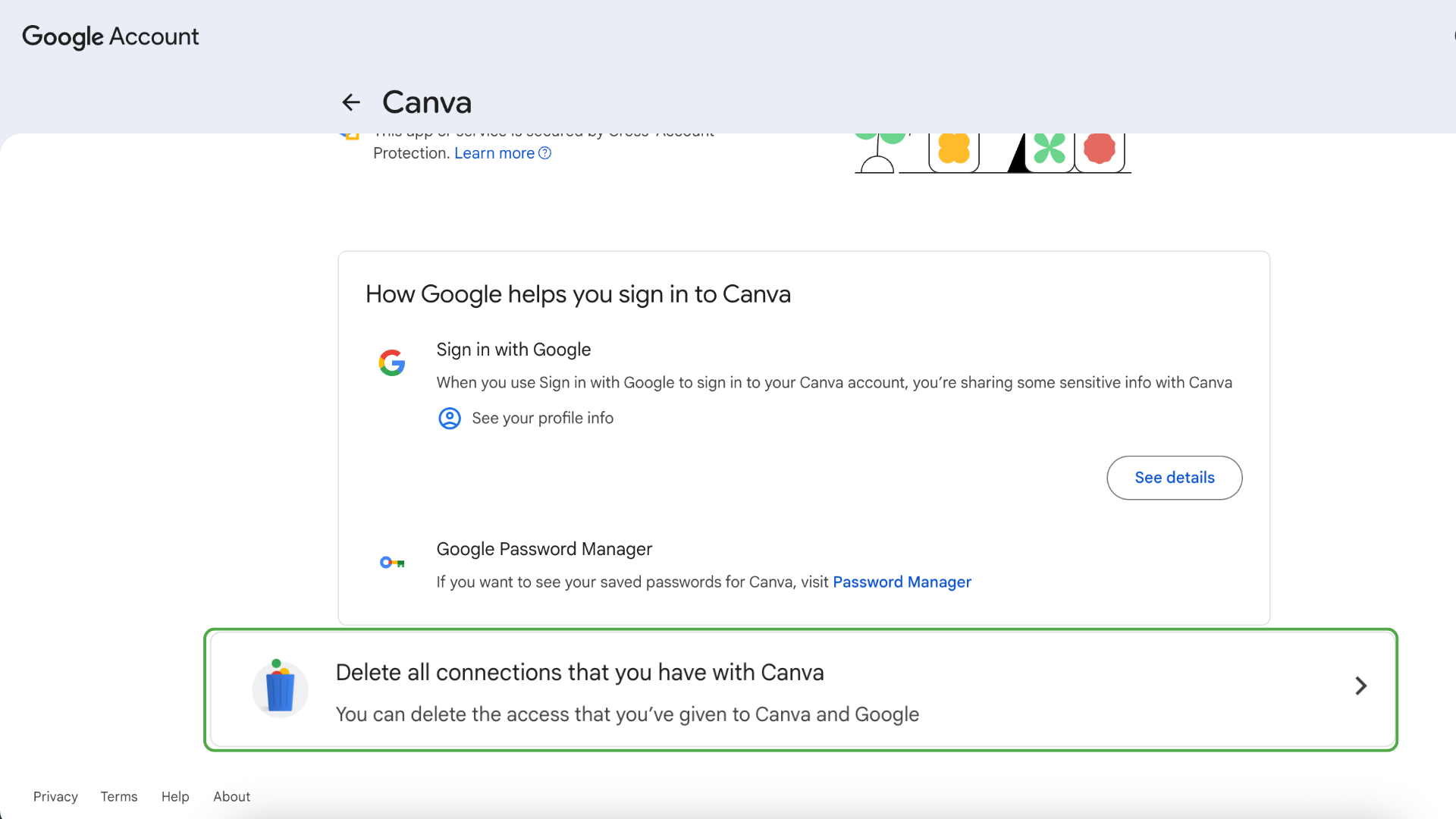Click the Google G logo icon

(x=392, y=362)
